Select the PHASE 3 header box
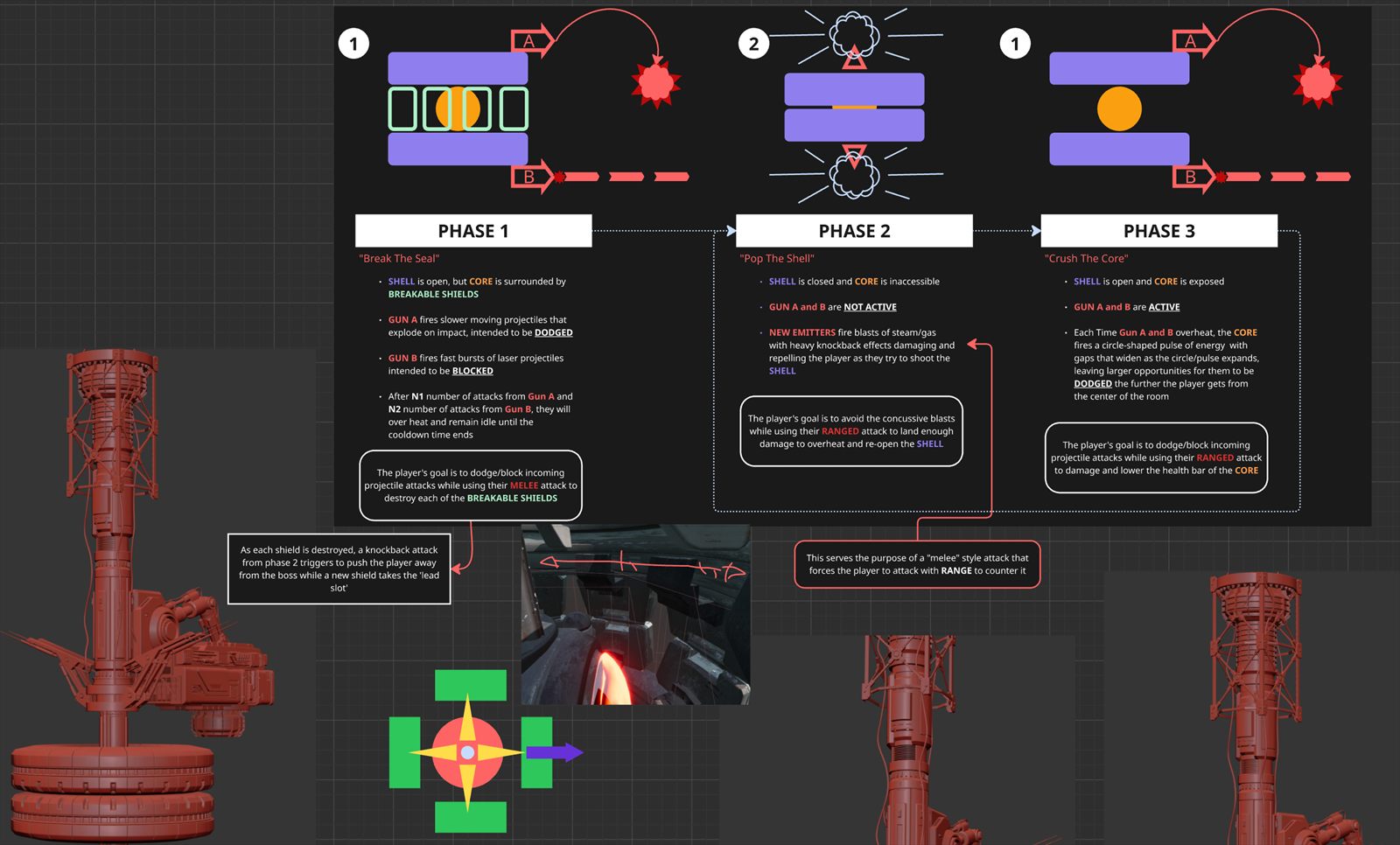1400x845 pixels. tap(1158, 231)
